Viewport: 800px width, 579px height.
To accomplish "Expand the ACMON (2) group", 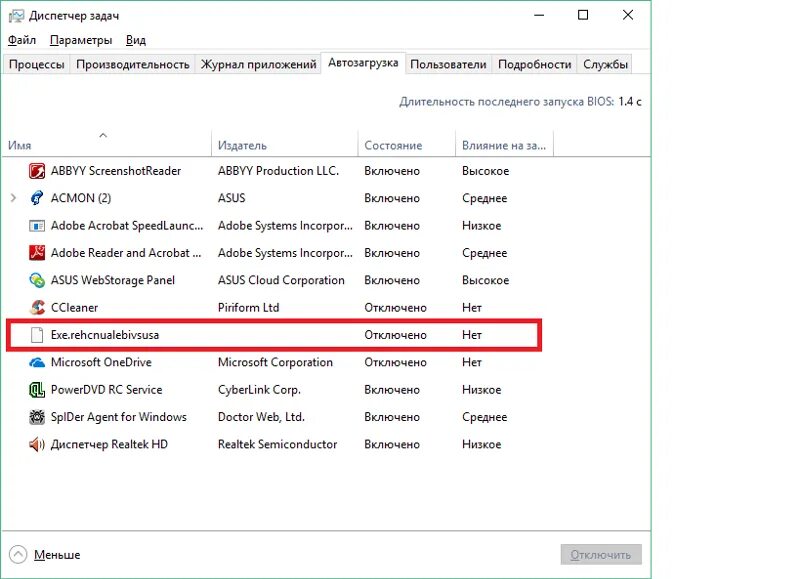I will (13, 198).
